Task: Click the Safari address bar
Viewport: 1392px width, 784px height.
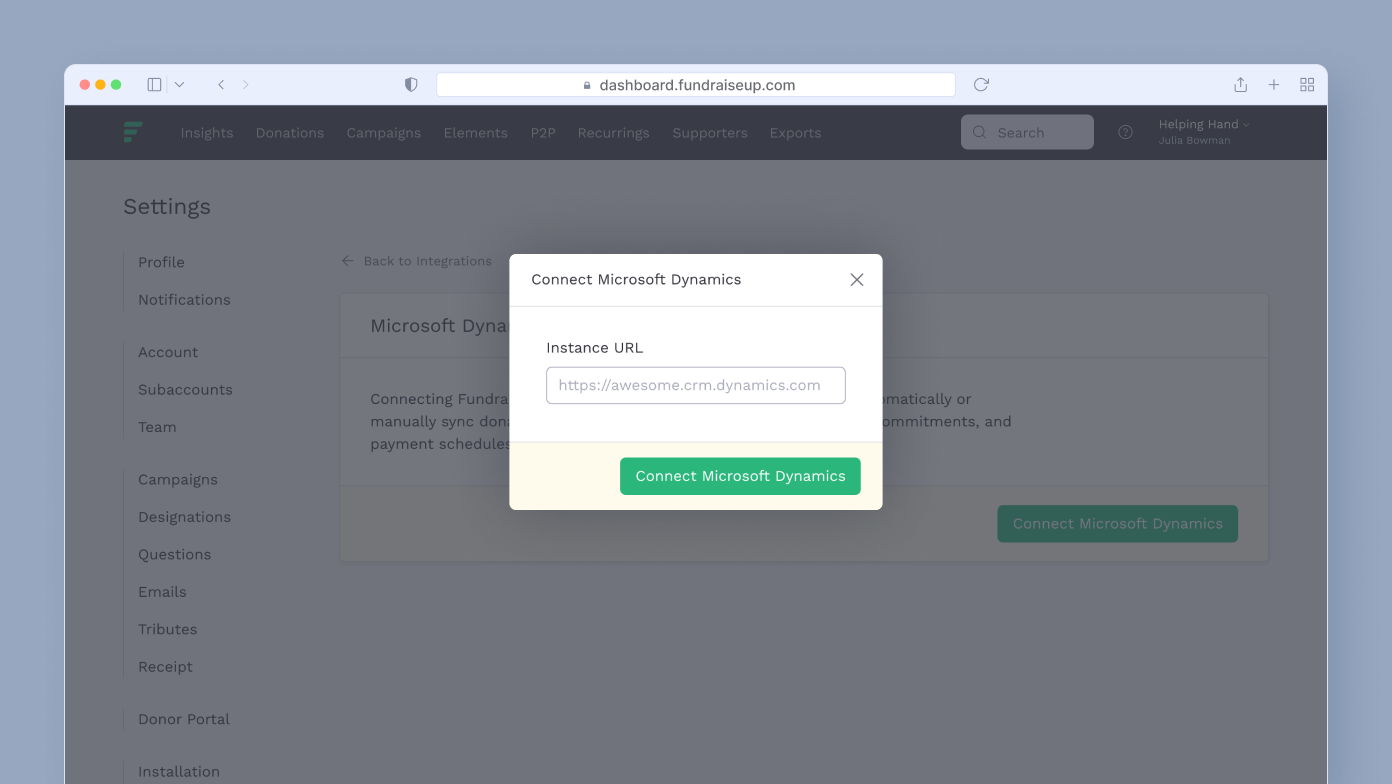Action: click(x=696, y=85)
